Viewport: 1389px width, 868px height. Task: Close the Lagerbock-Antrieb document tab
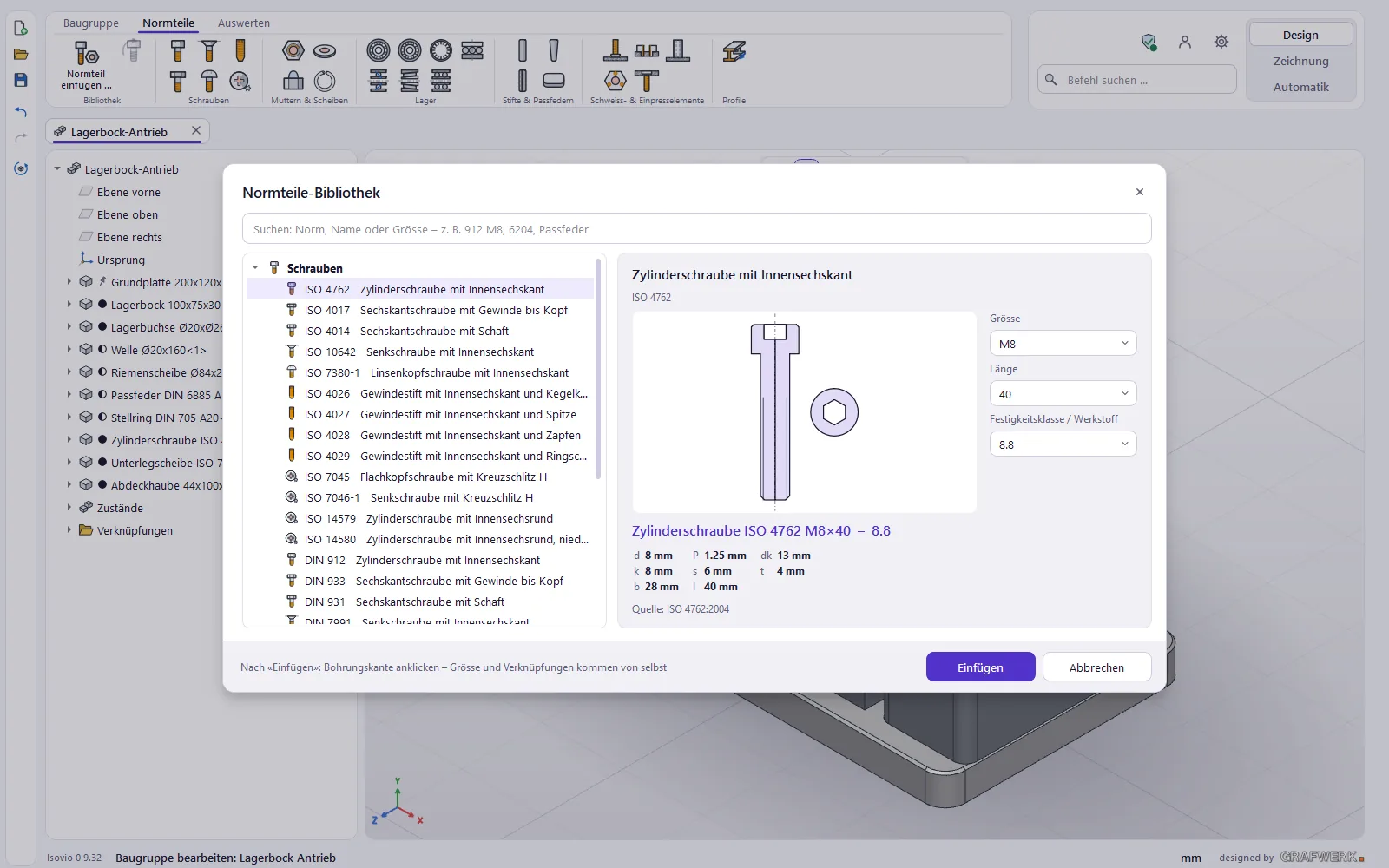(x=196, y=130)
